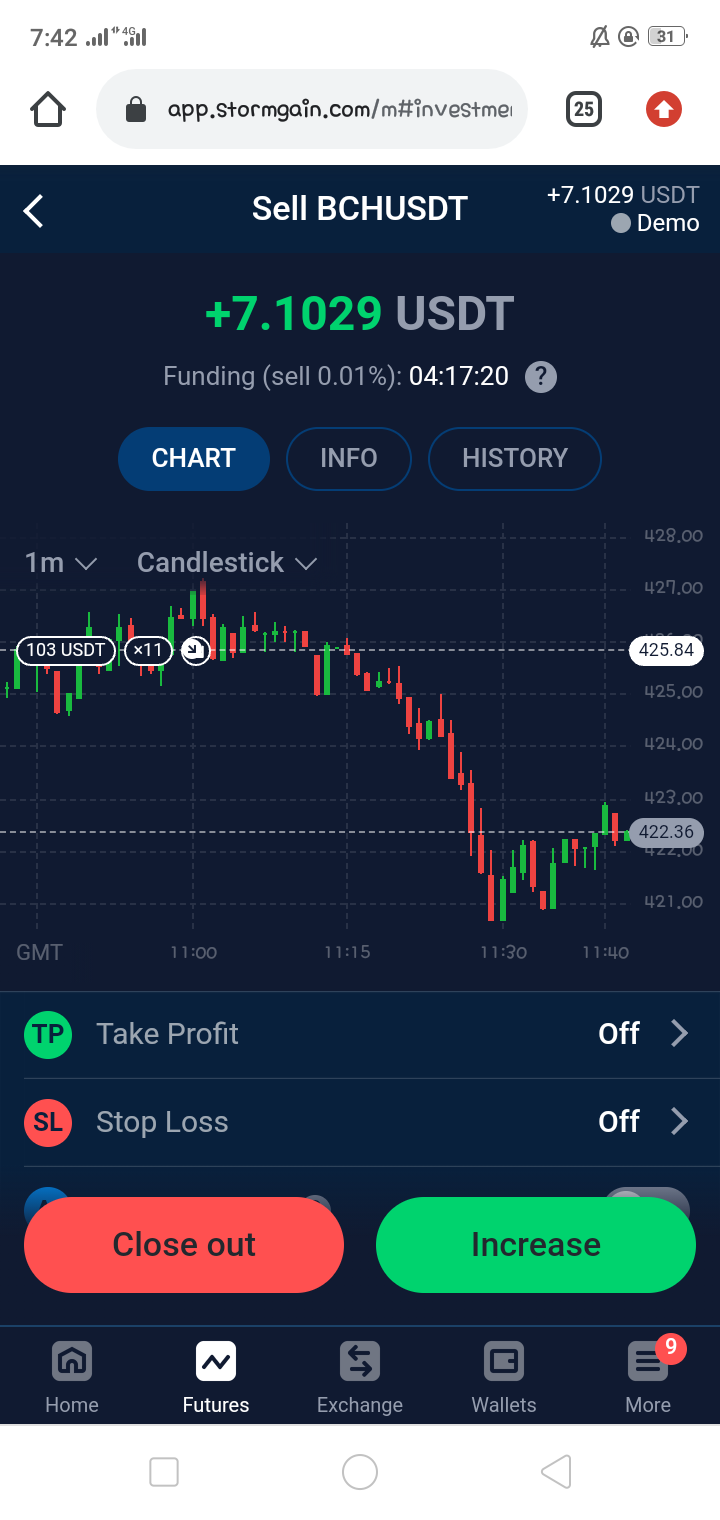Tap the back arrow next to Sell BCHUSDT
720x1520 pixels.
(34, 211)
